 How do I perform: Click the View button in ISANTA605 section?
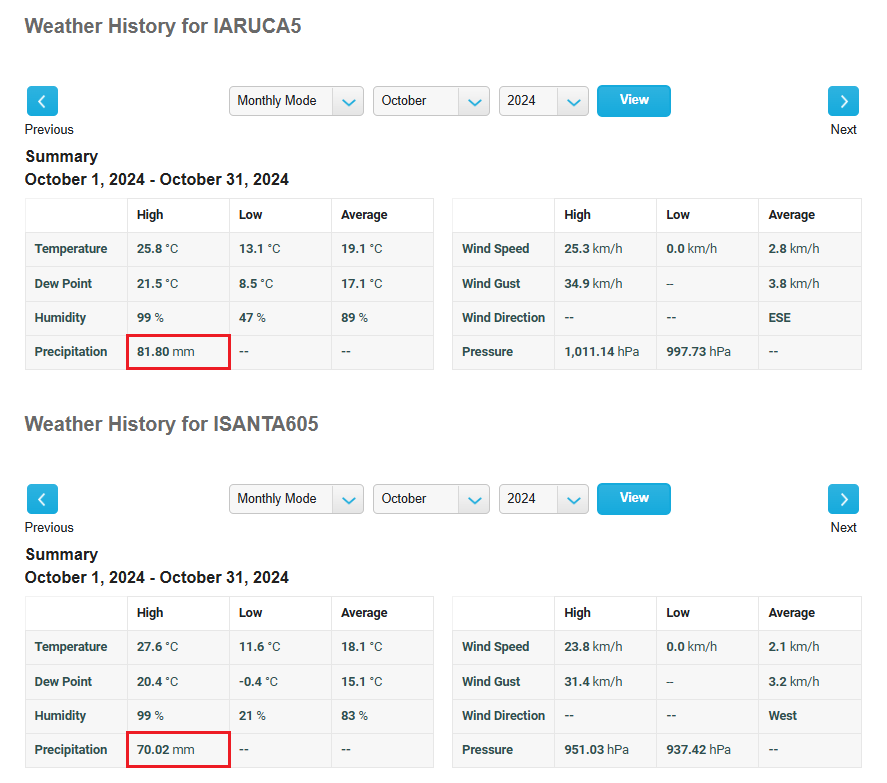(x=634, y=498)
